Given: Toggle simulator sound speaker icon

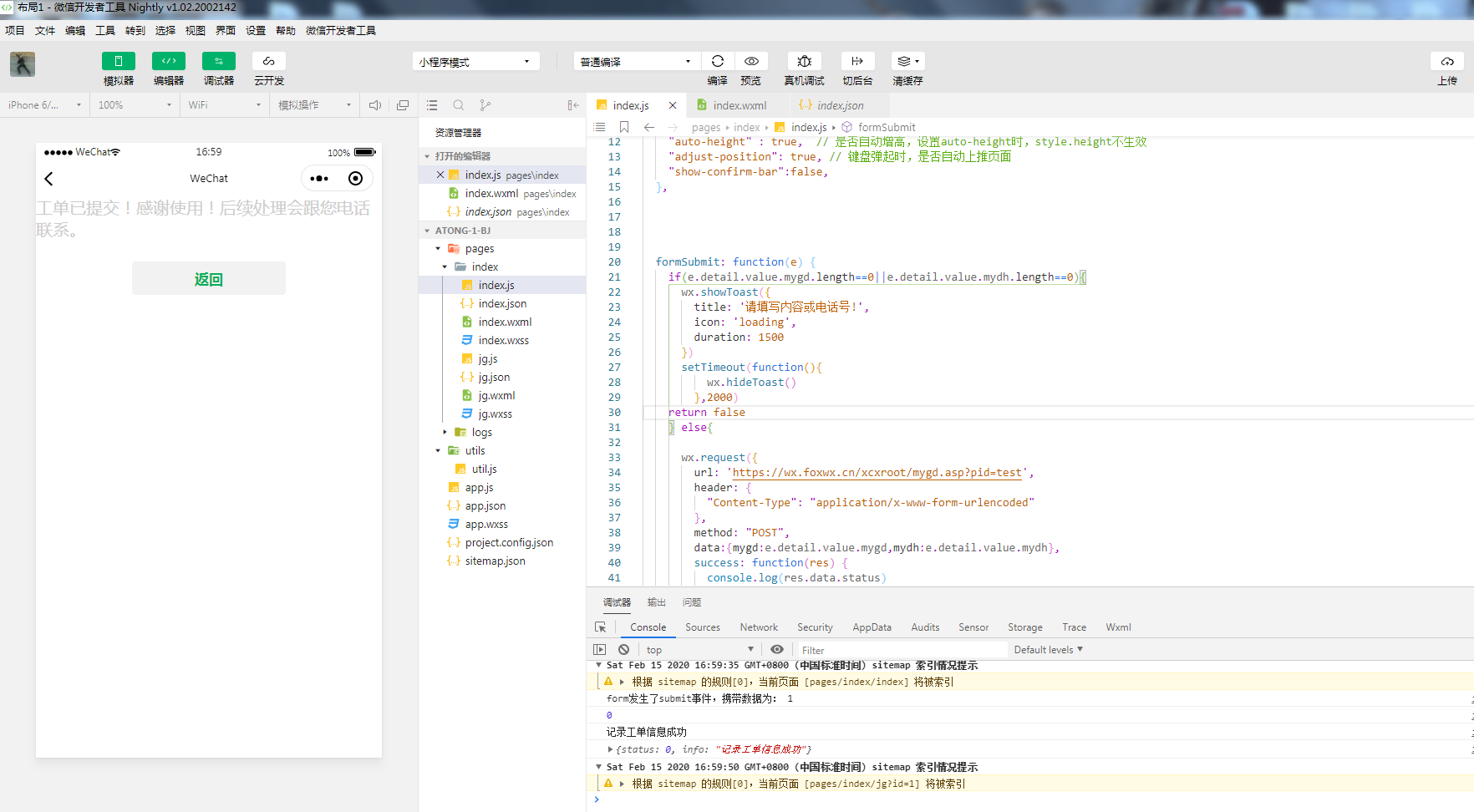Looking at the screenshot, I should 375,105.
